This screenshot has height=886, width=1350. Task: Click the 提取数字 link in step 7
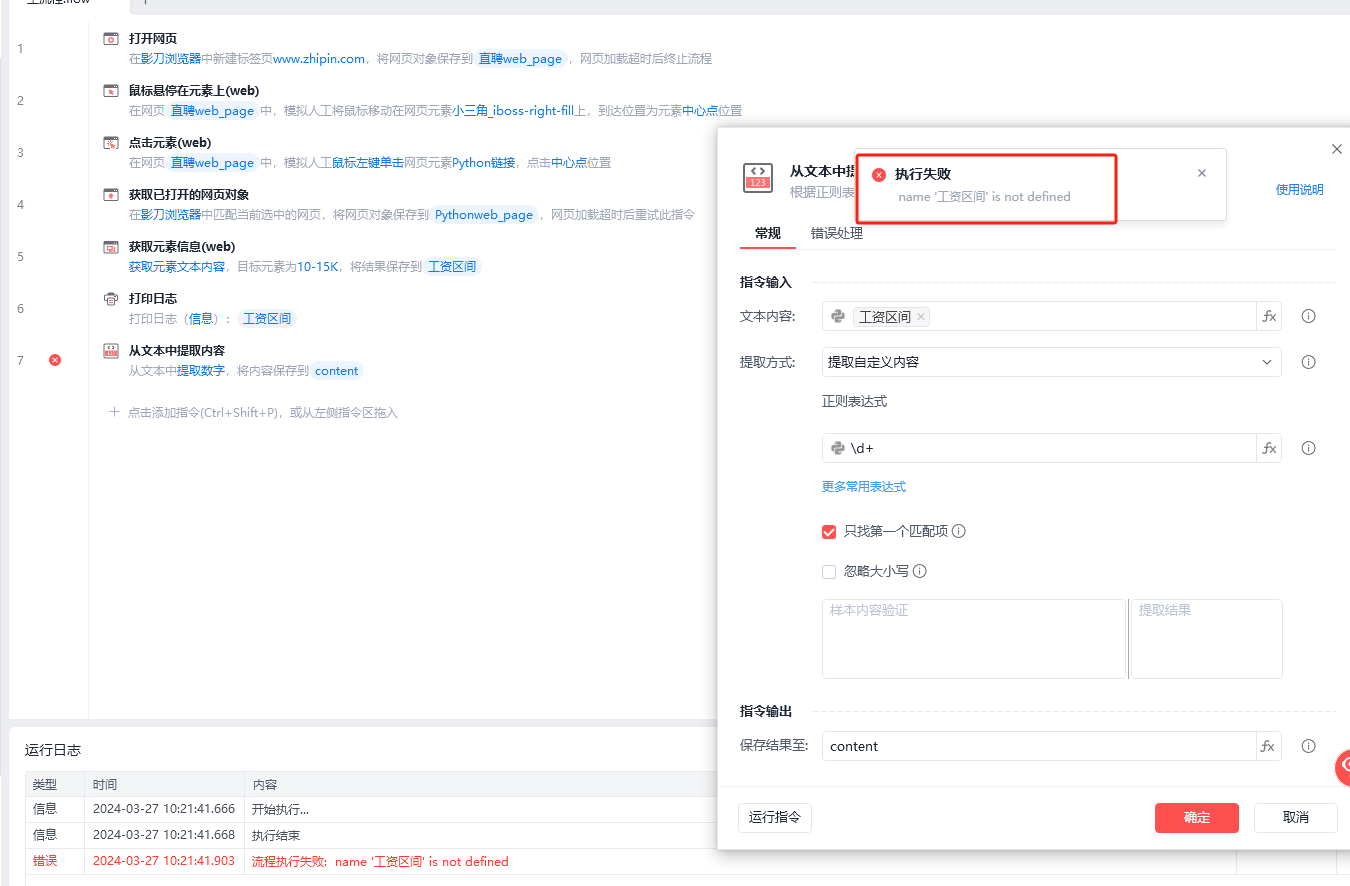click(x=201, y=371)
